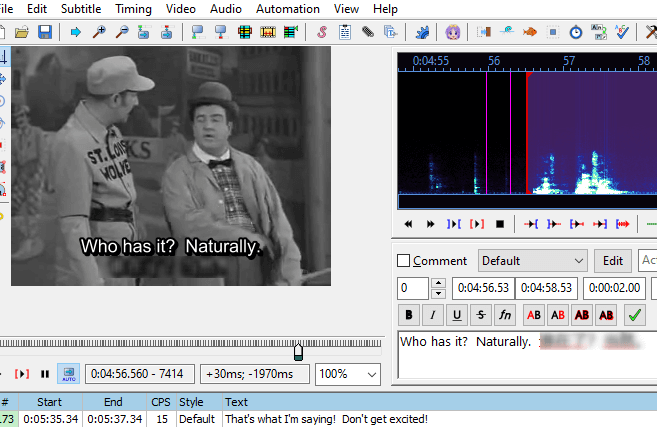Open the Edit menu
Screen dimensions: 657x427
(x=37, y=9)
